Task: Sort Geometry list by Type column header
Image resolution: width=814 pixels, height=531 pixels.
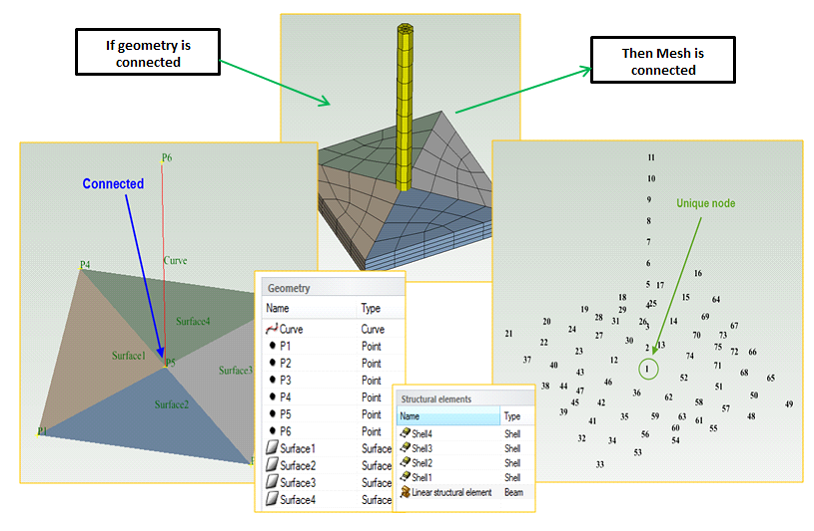Action: 371,309
